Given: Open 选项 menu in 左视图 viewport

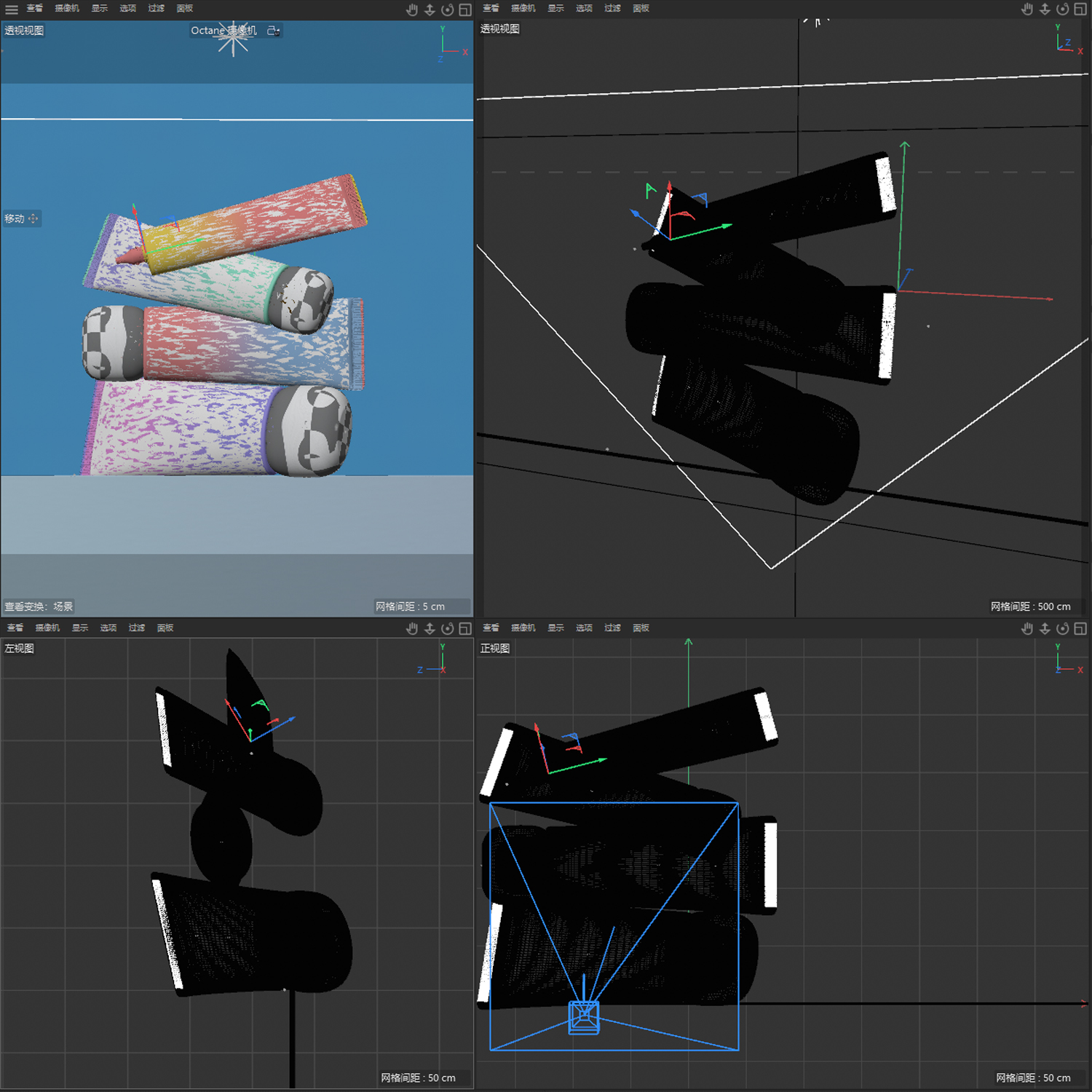Looking at the screenshot, I should pos(108,628).
